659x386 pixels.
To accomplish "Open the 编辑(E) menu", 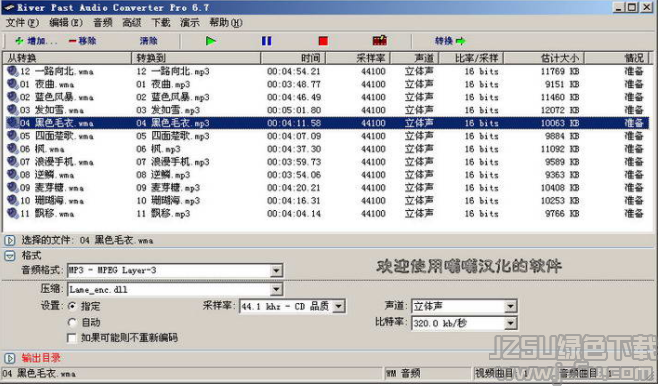I will tap(66, 22).
